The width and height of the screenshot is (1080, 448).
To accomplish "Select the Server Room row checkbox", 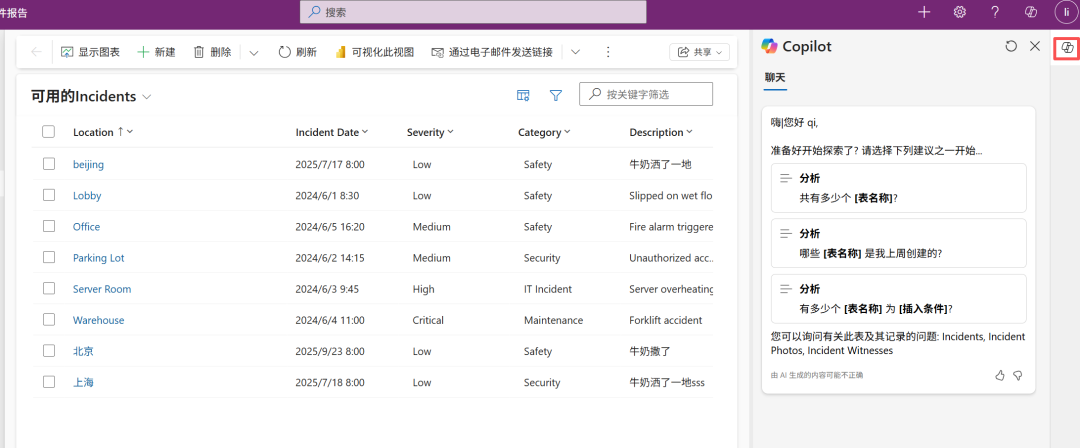I will pos(48,289).
